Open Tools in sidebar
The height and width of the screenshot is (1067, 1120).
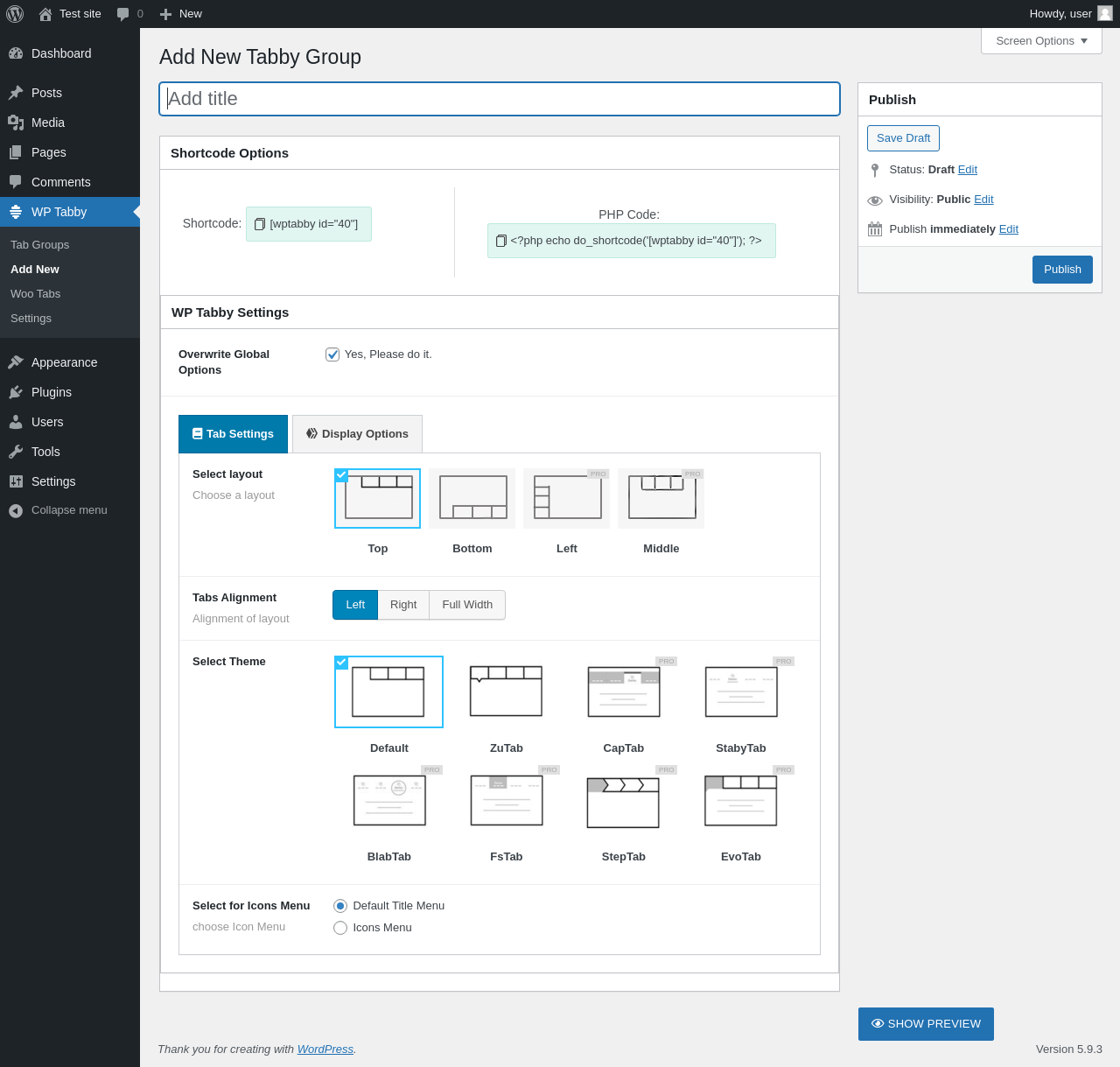(70, 452)
